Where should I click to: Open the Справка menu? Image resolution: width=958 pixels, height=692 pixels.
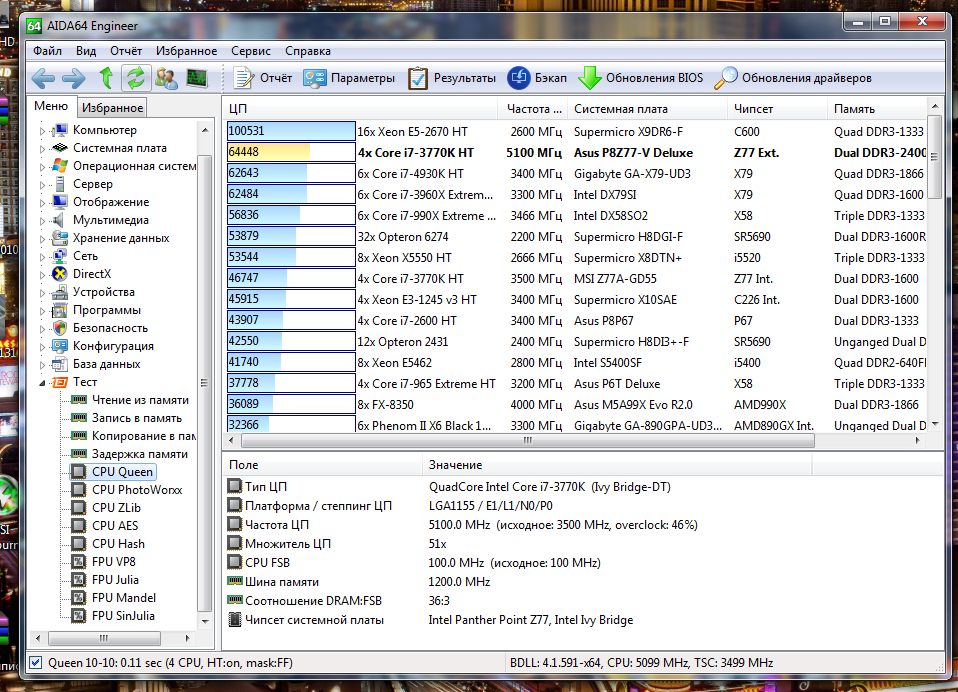308,51
